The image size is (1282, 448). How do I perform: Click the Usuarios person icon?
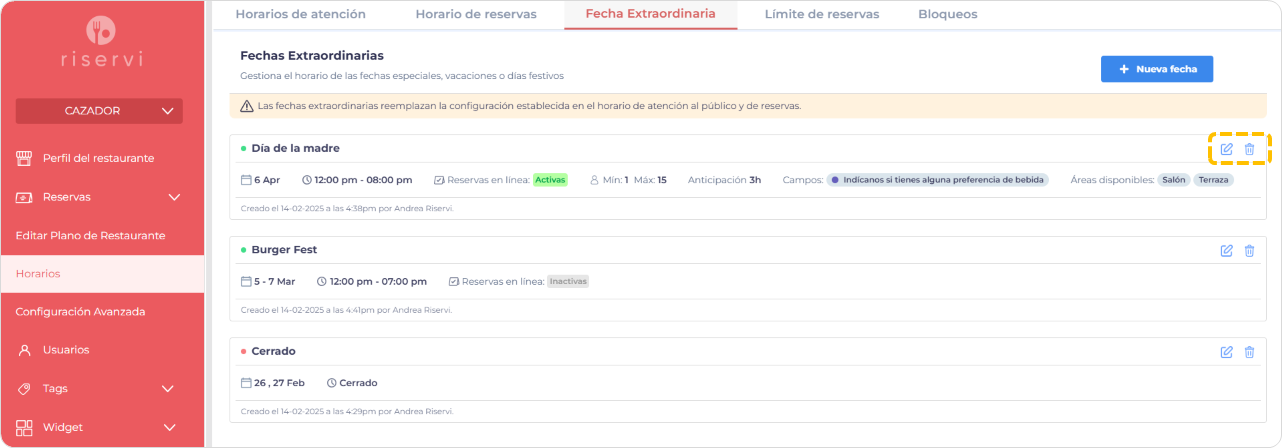click(24, 350)
